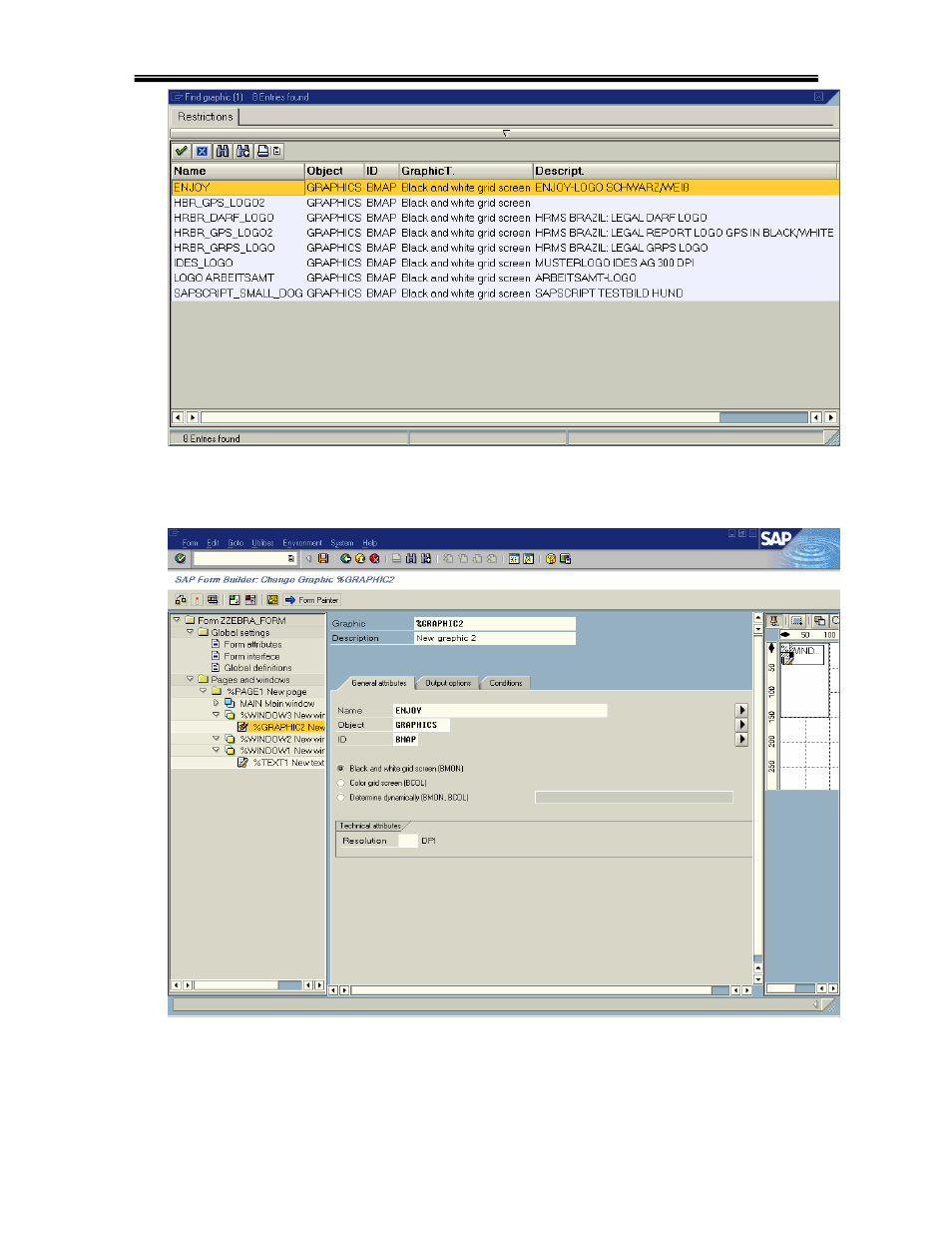Expand the MAIN Main window node
The image size is (952, 1233).
click(x=216, y=703)
